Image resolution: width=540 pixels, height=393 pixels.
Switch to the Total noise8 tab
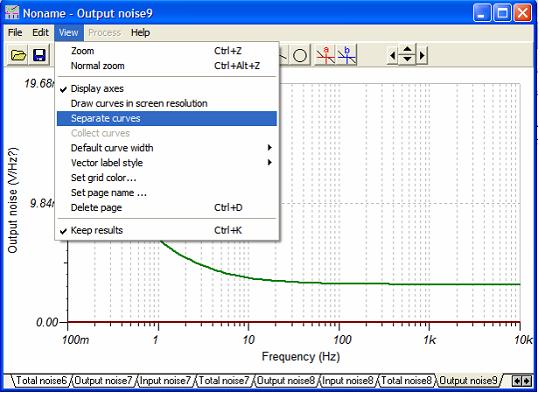[x=406, y=381]
